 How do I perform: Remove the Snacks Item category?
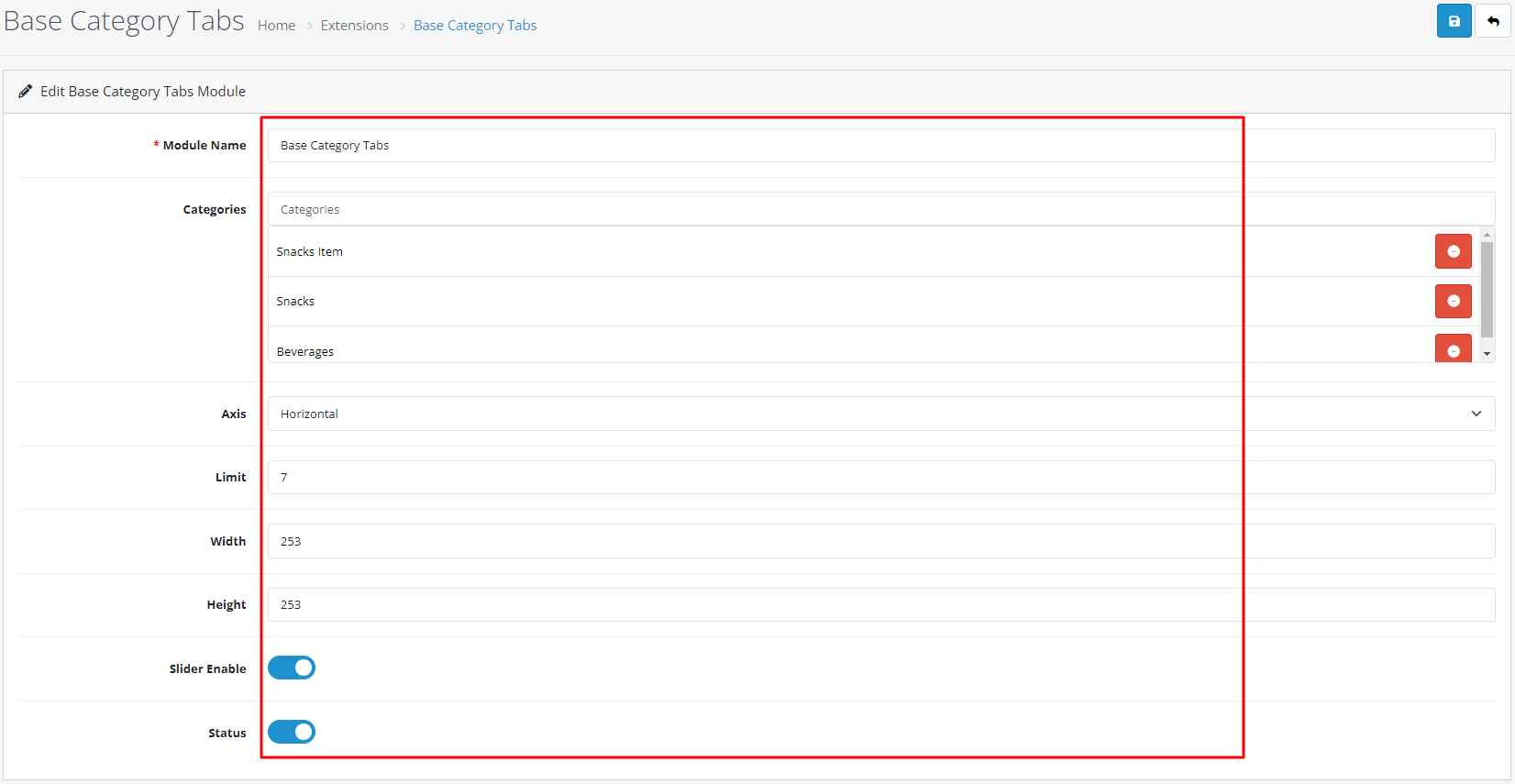tap(1453, 251)
